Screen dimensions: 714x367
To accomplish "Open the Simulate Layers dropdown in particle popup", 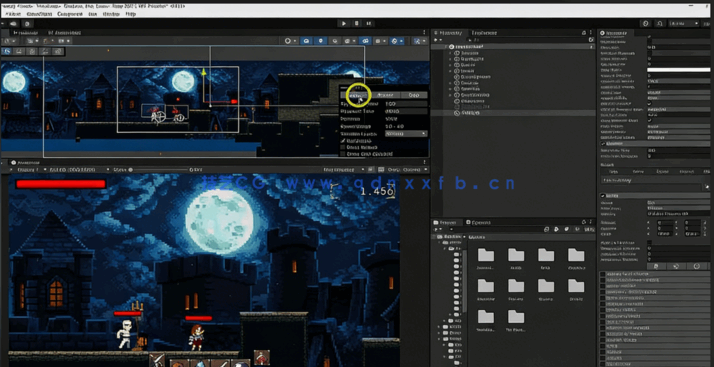I will click(406, 133).
